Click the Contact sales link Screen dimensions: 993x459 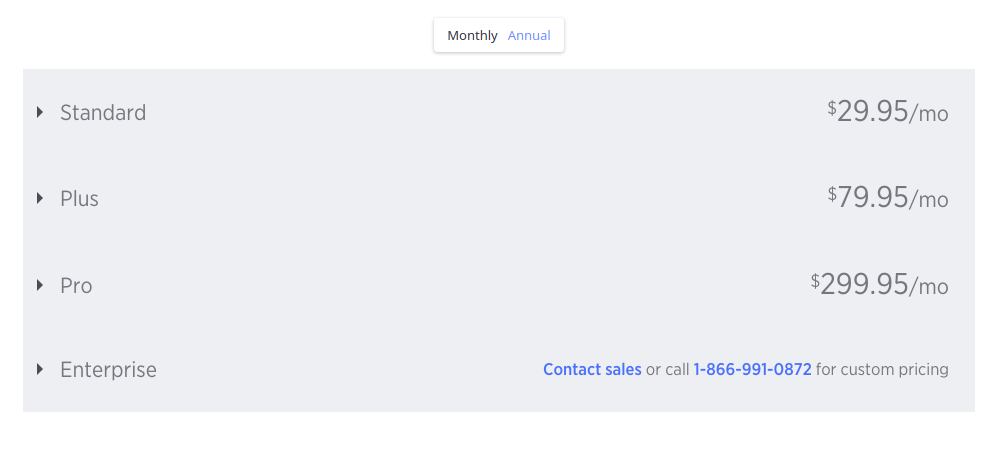(x=592, y=370)
